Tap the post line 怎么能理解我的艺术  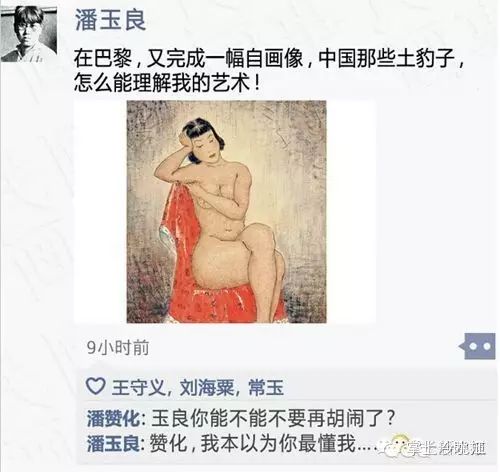[167, 82]
